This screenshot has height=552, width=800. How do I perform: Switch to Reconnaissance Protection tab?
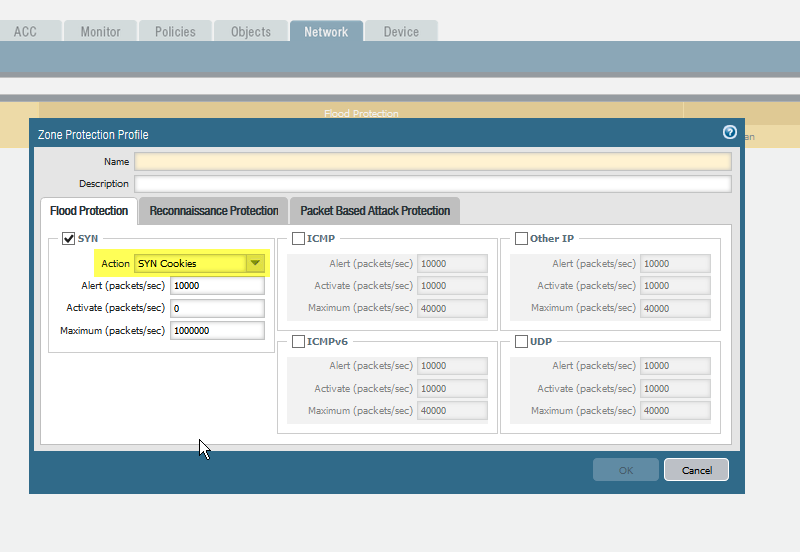[x=213, y=211]
